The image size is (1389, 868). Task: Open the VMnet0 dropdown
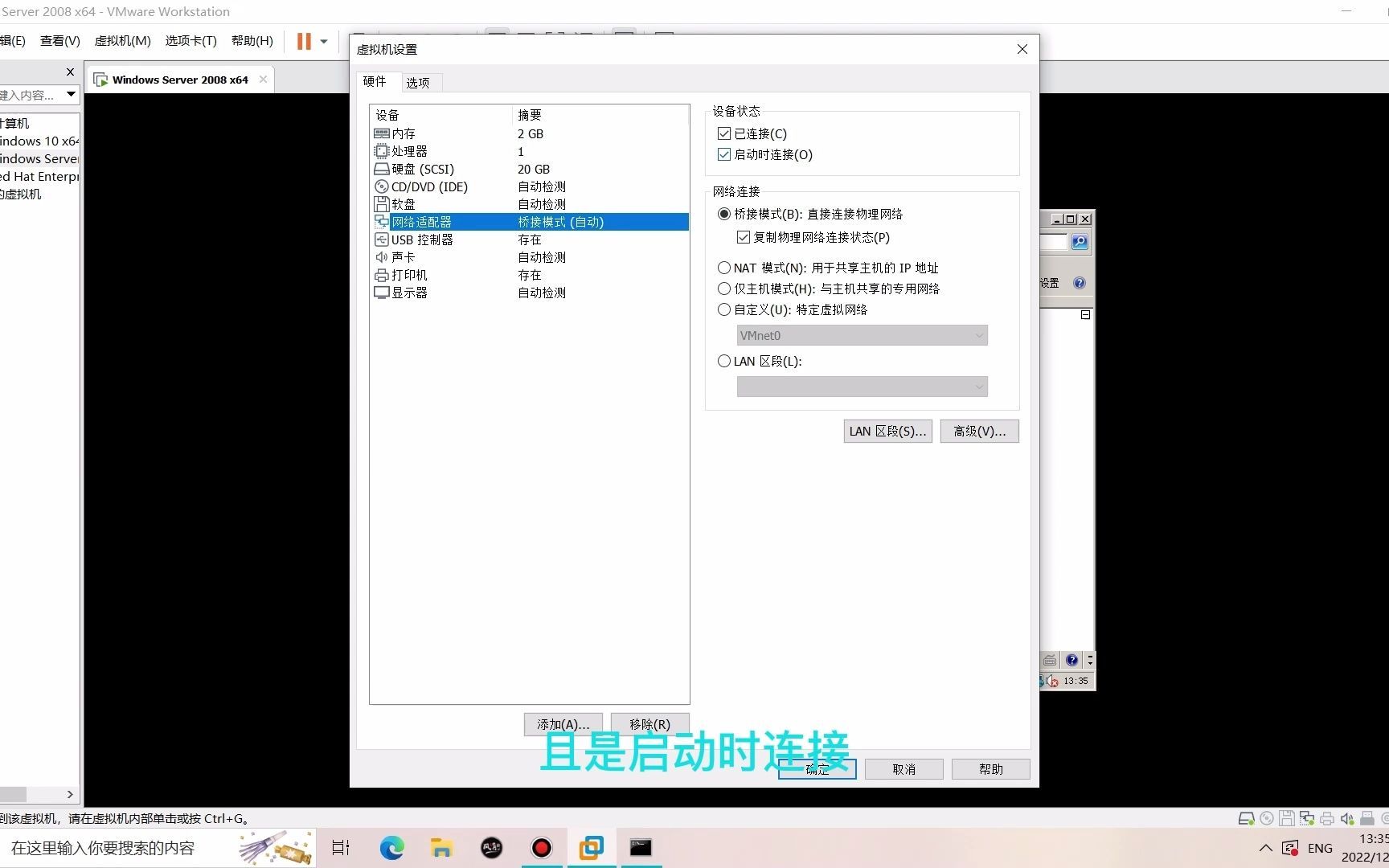862,335
